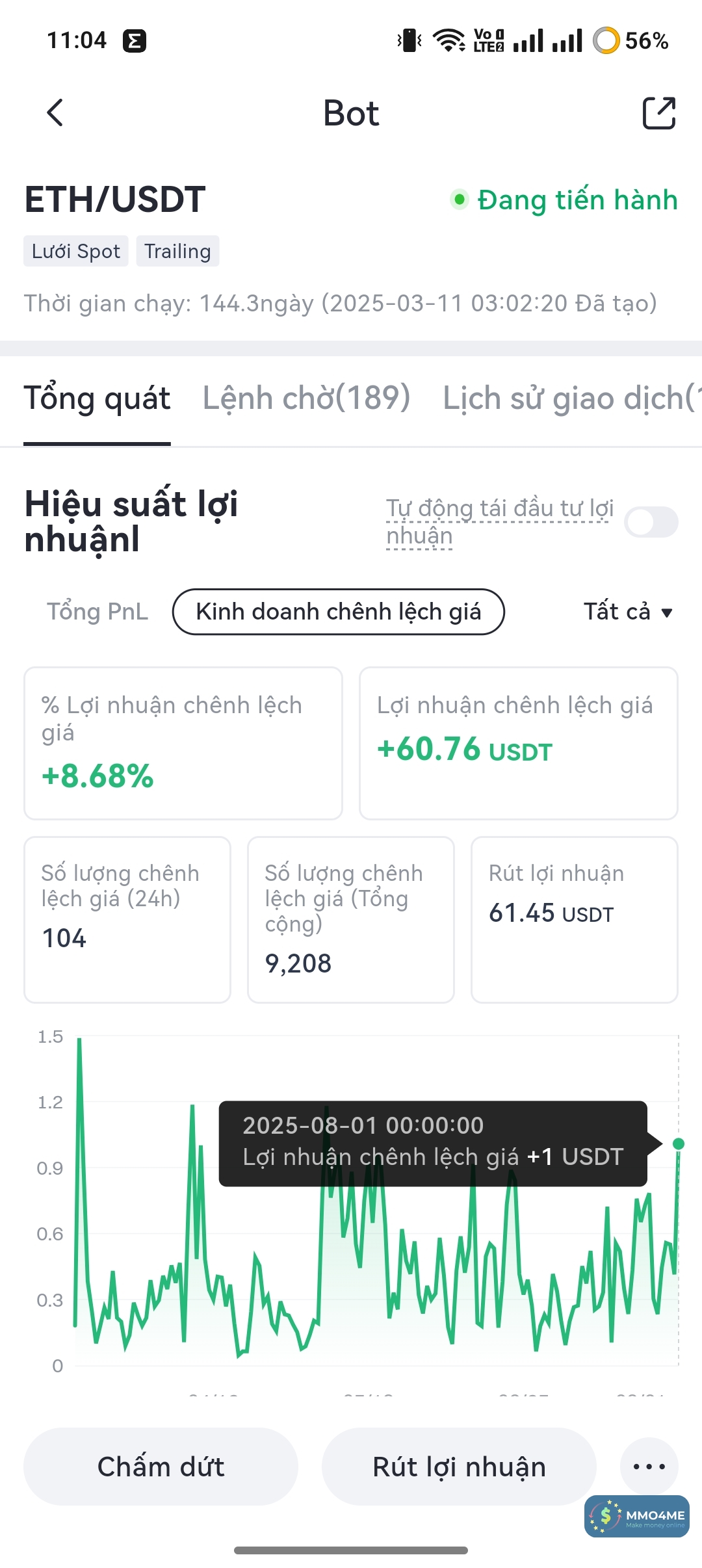Tap the back arrow icon
The height and width of the screenshot is (1568, 702).
[x=55, y=112]
